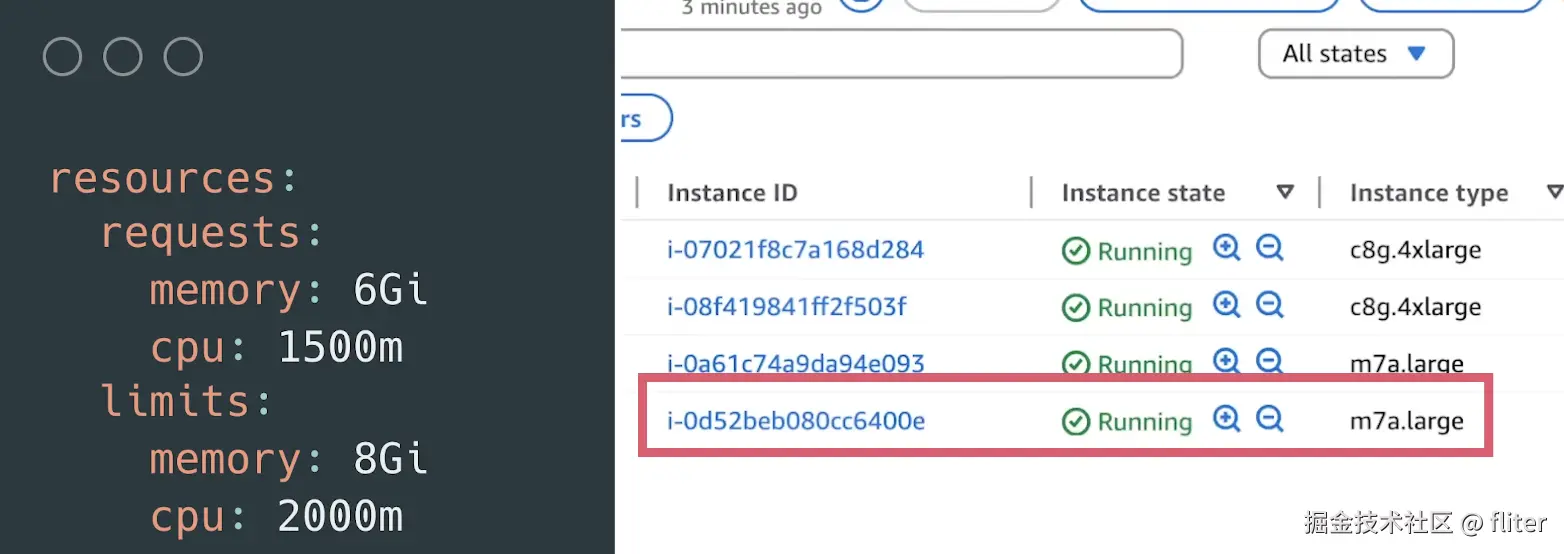This screenshot has height=554, width=1564.
Task: Open instance link i-07021f8c7a168d284
Action: [795, 249]
